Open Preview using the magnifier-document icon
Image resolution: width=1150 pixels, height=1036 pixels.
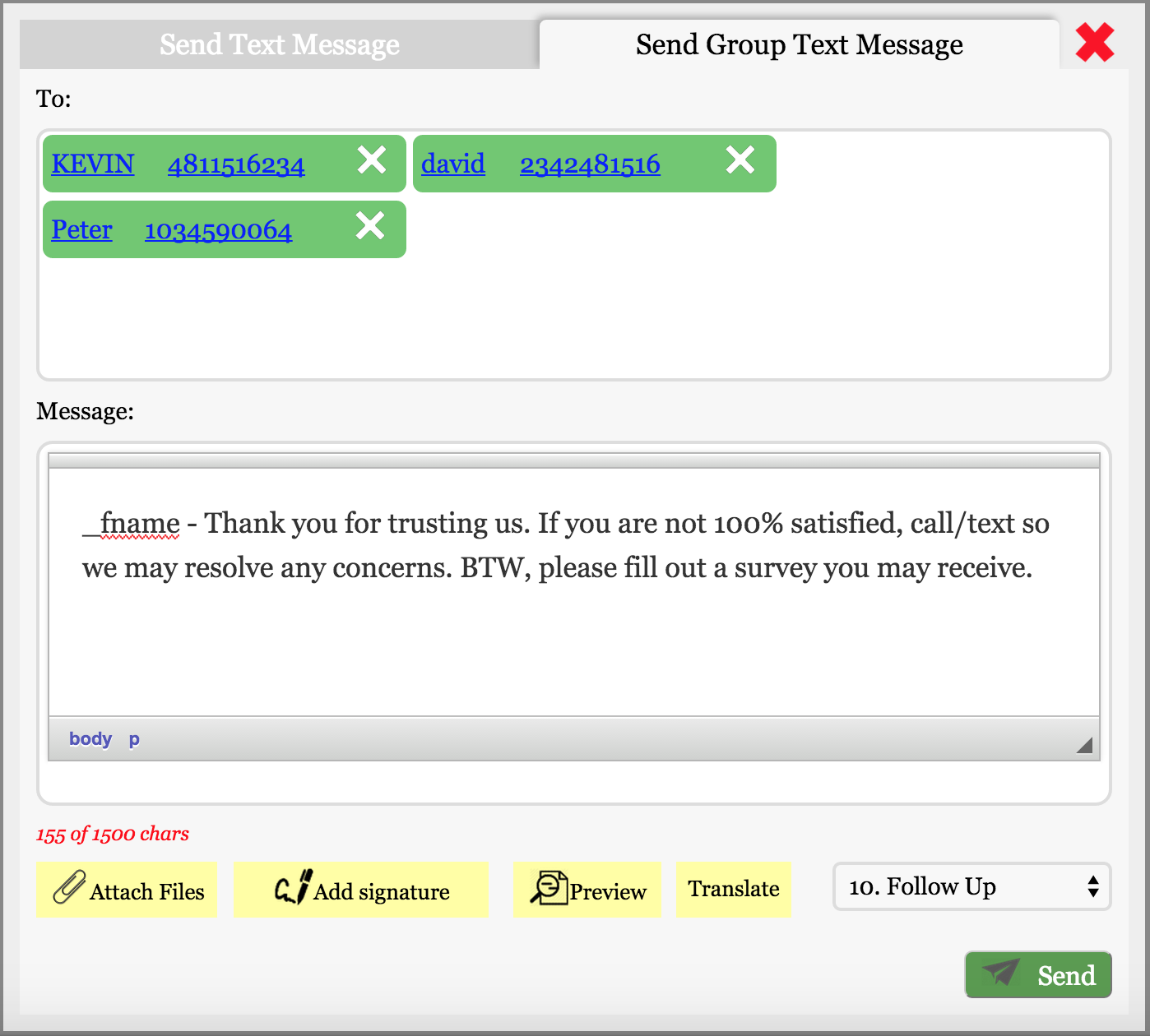pos(549,888)
